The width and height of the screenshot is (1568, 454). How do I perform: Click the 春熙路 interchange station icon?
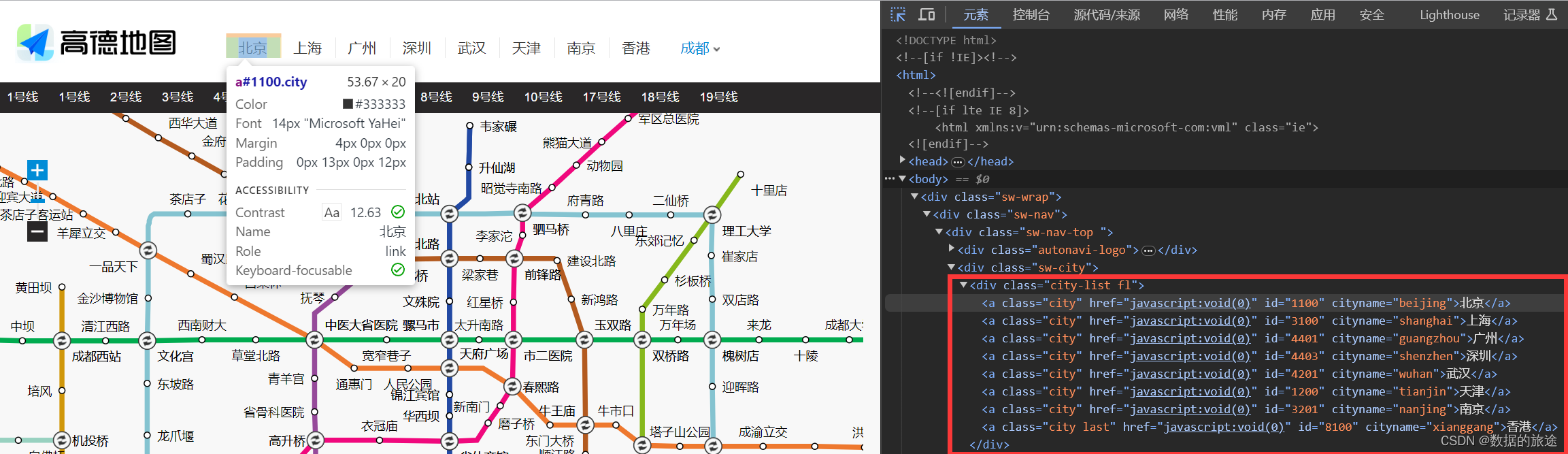[x=513, y=387]
